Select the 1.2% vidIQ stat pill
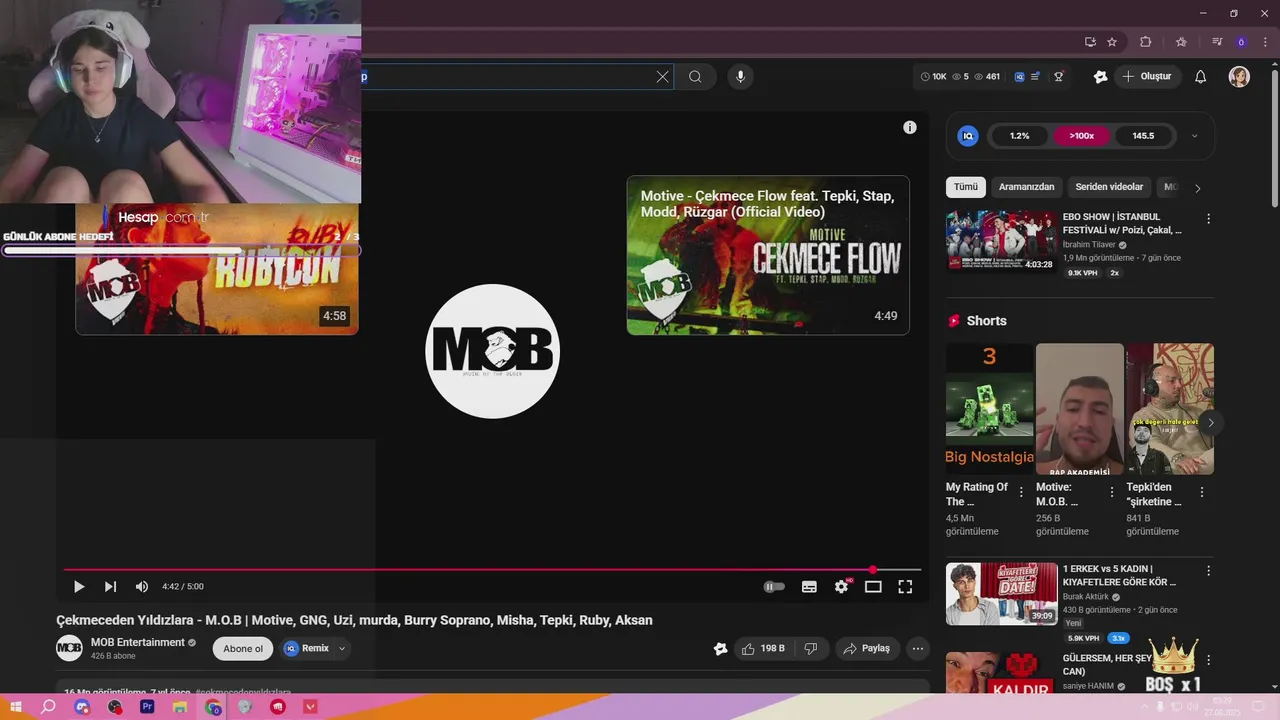Image resolution: width=1280 pixels, height=720 pixels. tap(1019, 136)
